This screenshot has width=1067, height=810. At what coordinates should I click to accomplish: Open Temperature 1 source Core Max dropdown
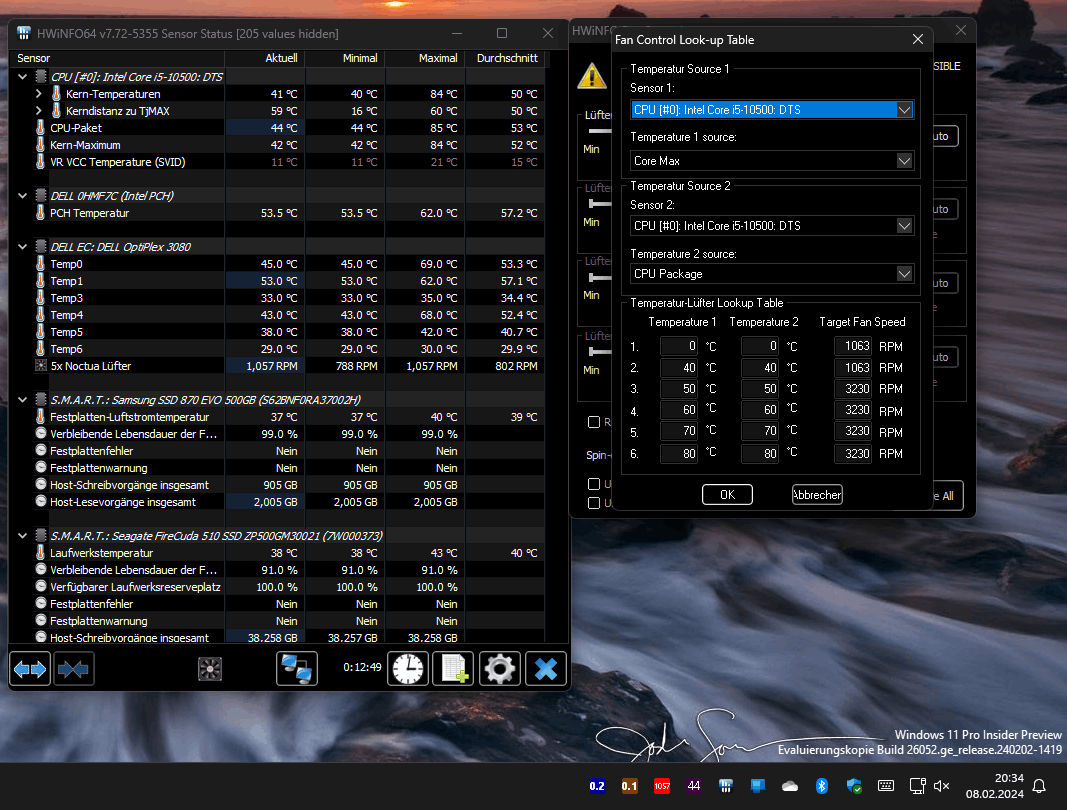point(772,161)
